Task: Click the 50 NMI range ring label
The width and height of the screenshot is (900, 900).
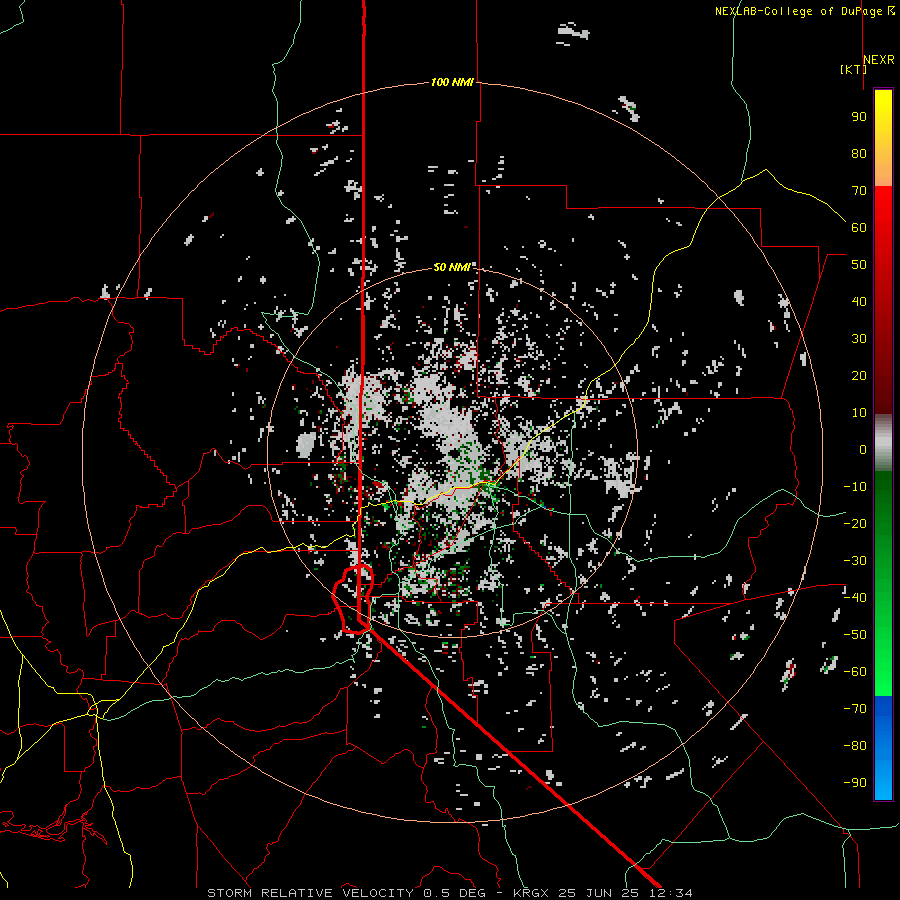Action: (452, 267)
